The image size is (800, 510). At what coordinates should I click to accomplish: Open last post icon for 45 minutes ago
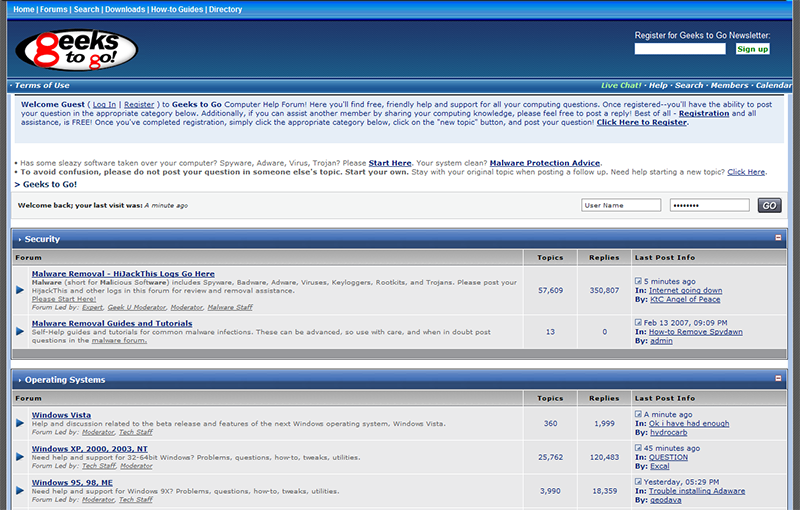[x=638, y=448]
